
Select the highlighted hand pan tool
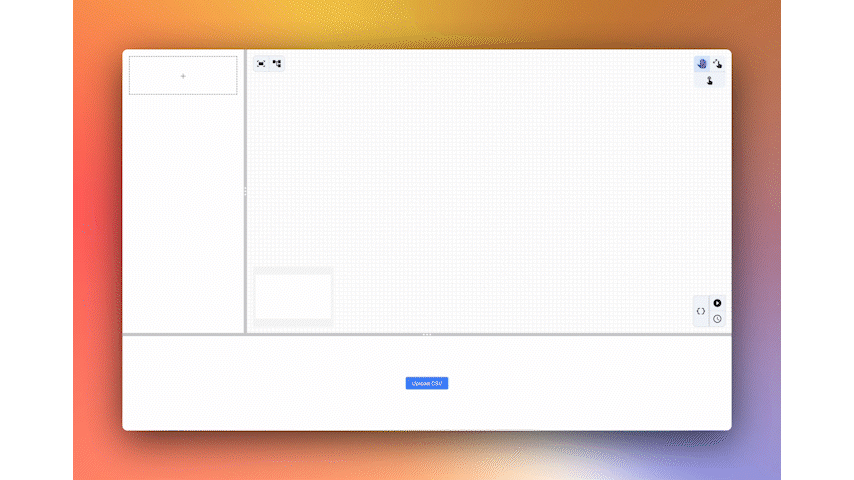click(702, 63)
